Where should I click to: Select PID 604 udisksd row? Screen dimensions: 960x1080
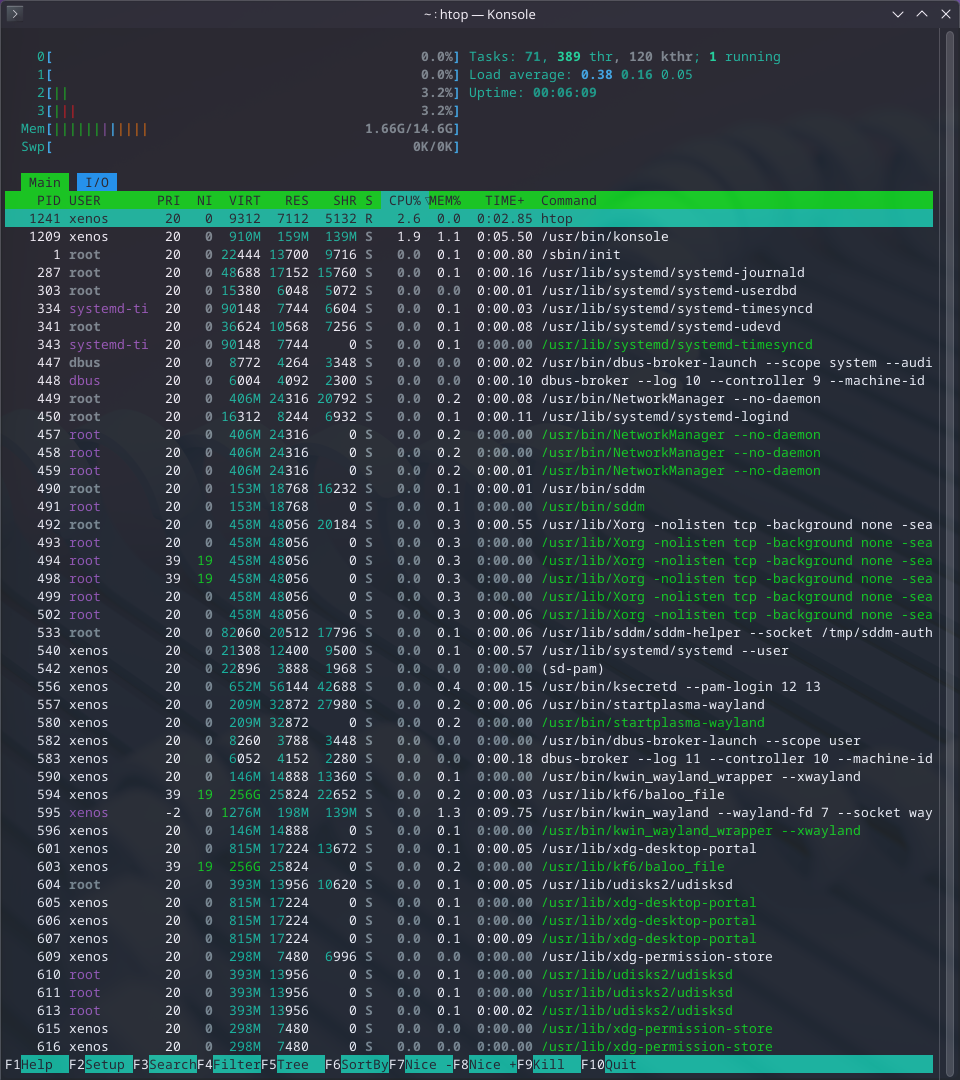[x=469, y=884]
